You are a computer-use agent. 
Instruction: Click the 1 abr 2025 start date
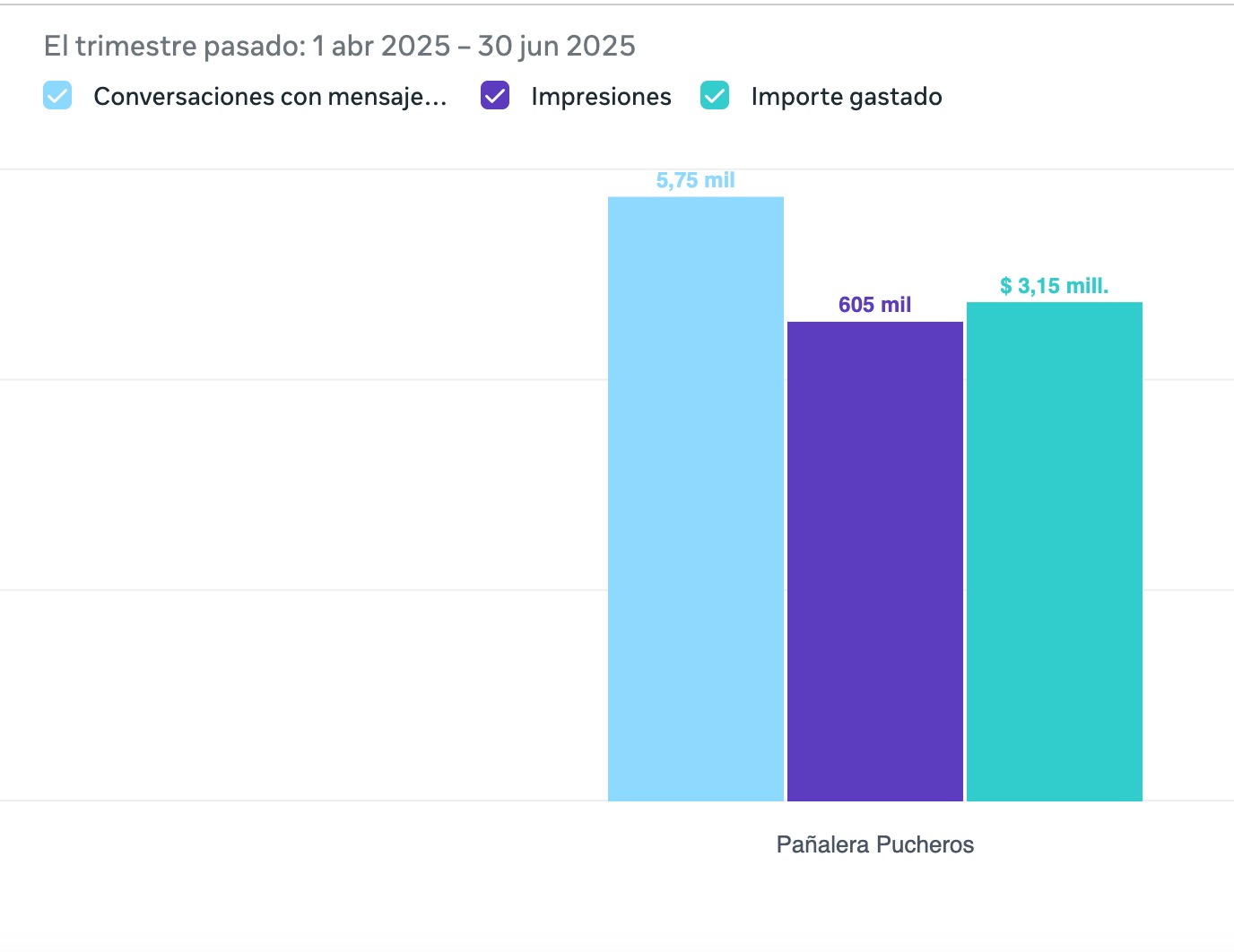pos(381,46)
